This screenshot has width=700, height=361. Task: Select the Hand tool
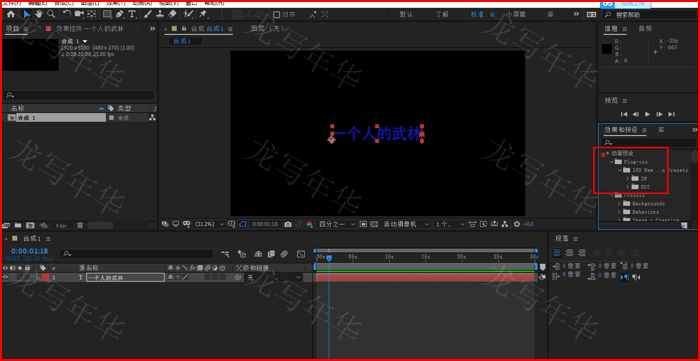coord(39,14)
